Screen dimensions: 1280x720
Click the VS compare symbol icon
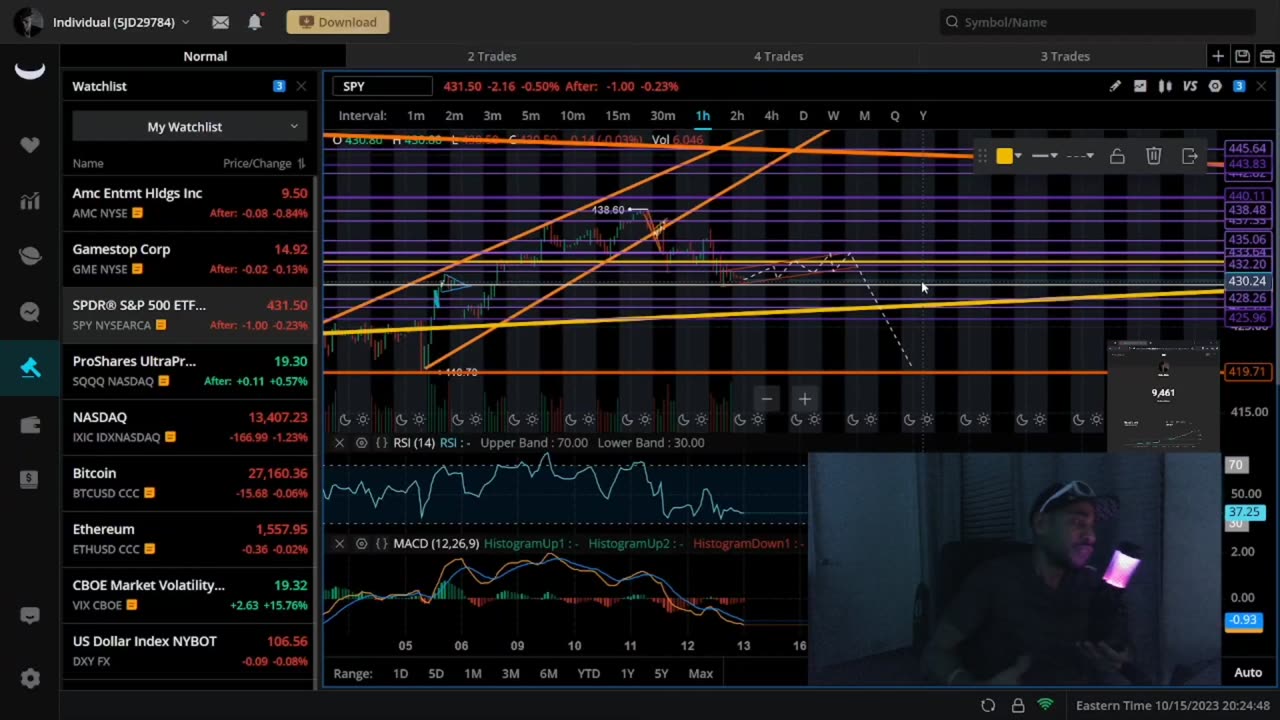tap(1190, 87)
